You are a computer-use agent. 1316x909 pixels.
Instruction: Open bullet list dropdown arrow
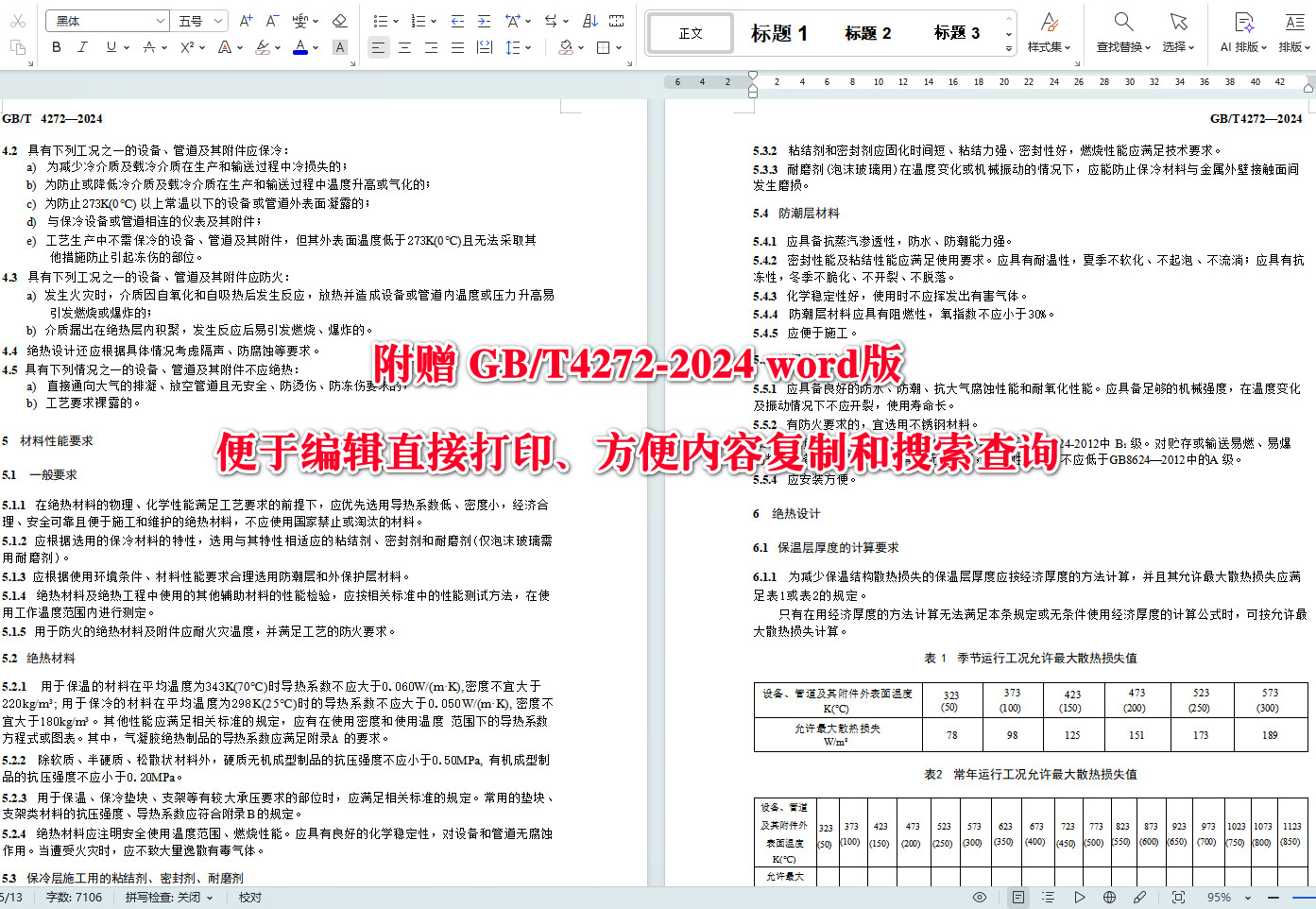click(396, 21)
